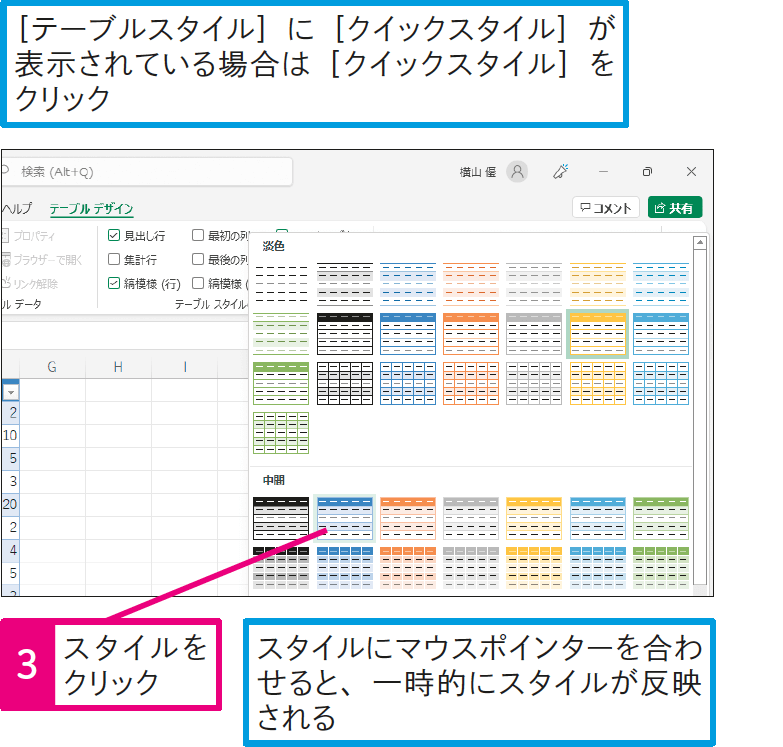783x747 pixels.
Task: Select medium green banded table style
Action: click(x=661, y=518)
